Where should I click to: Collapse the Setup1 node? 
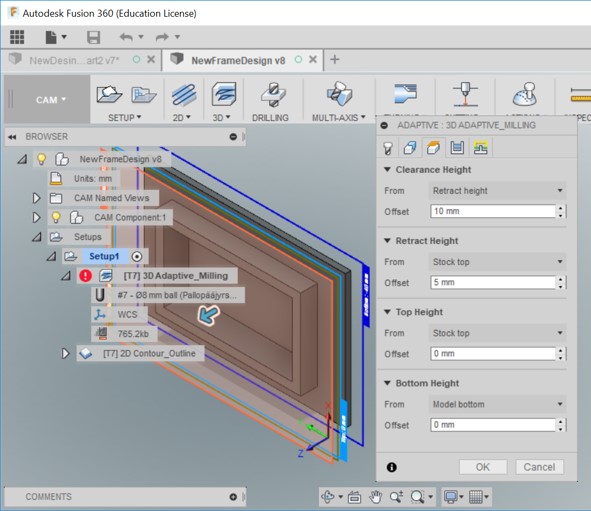[x=51, y=257]
